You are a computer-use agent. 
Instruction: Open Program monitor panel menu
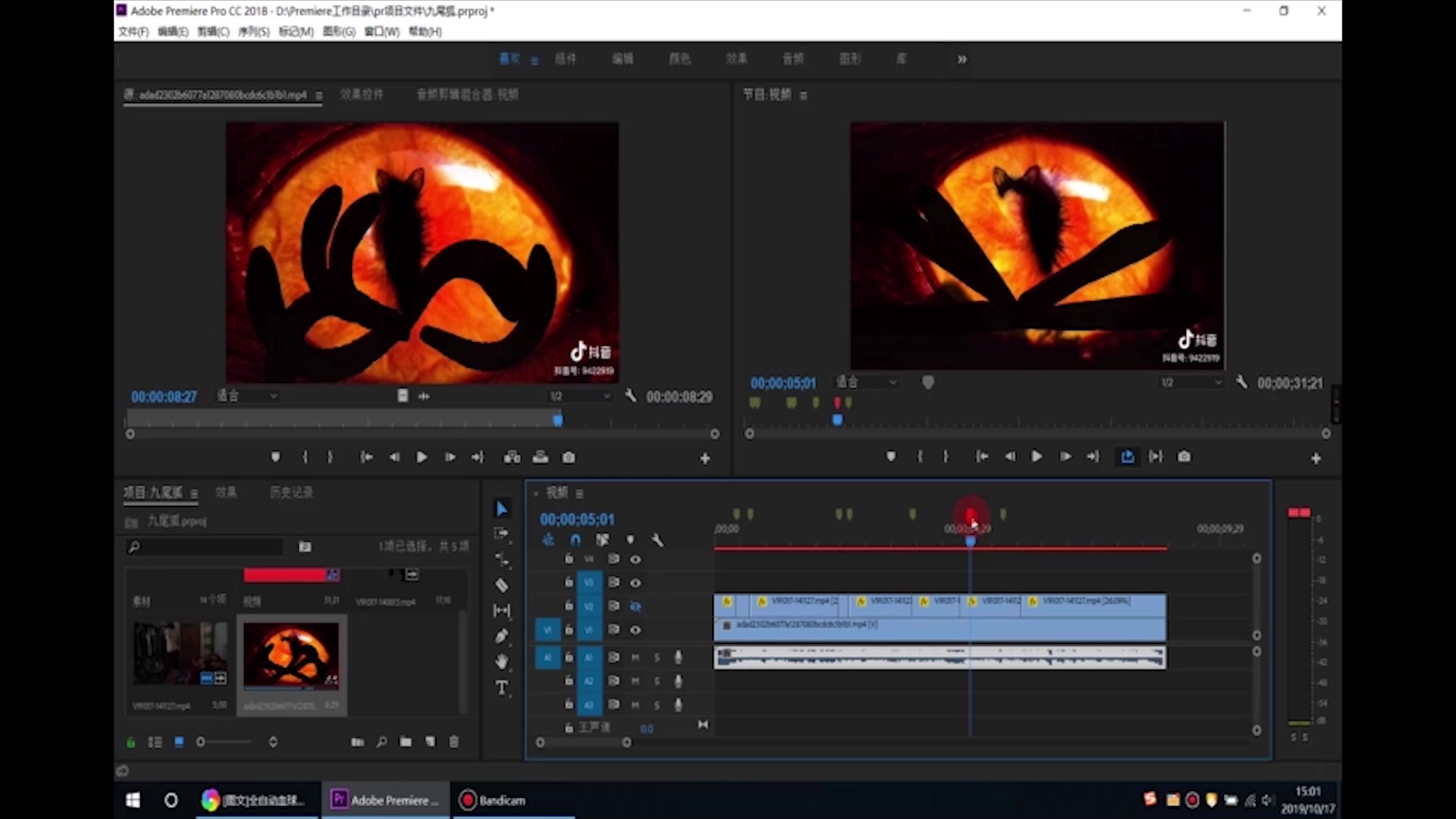tap(803, 96)
